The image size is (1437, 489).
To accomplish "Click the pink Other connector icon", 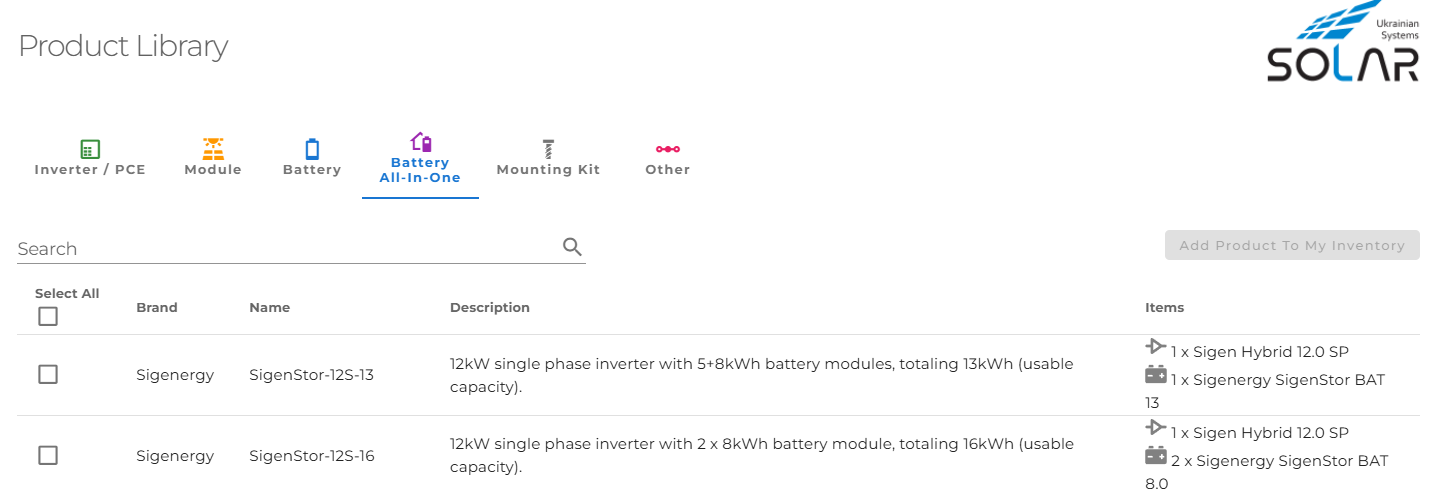I will tap(668, 149).
